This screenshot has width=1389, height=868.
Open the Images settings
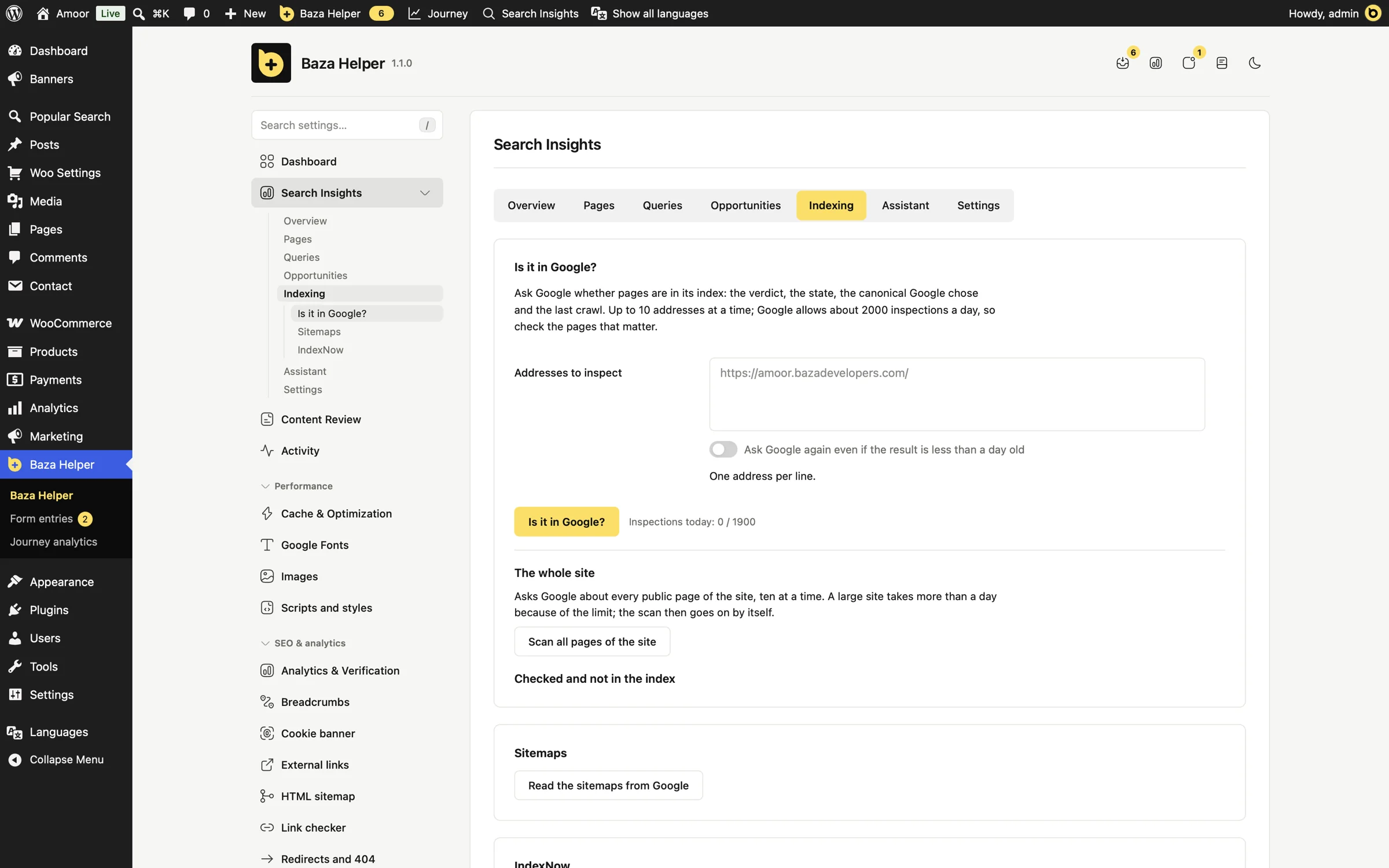coord(347,576)
